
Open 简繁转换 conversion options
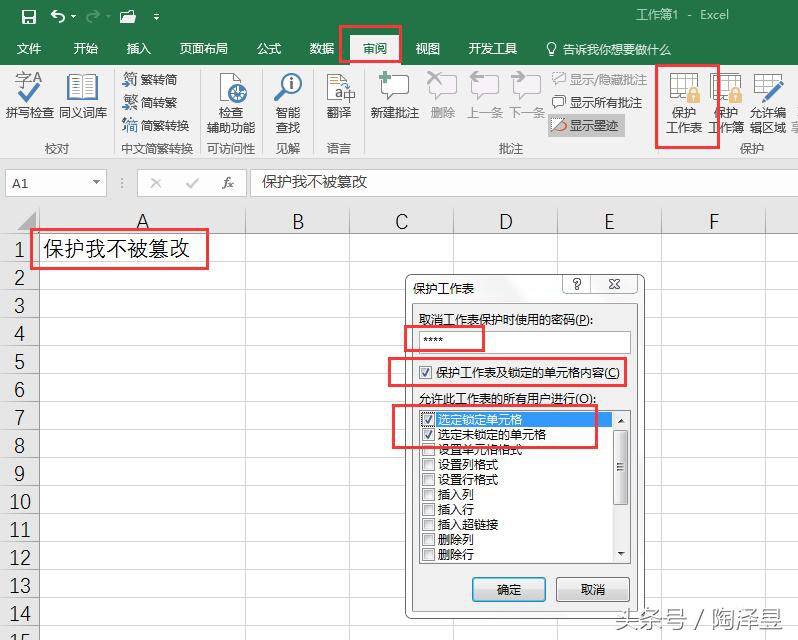coord(155,125)
